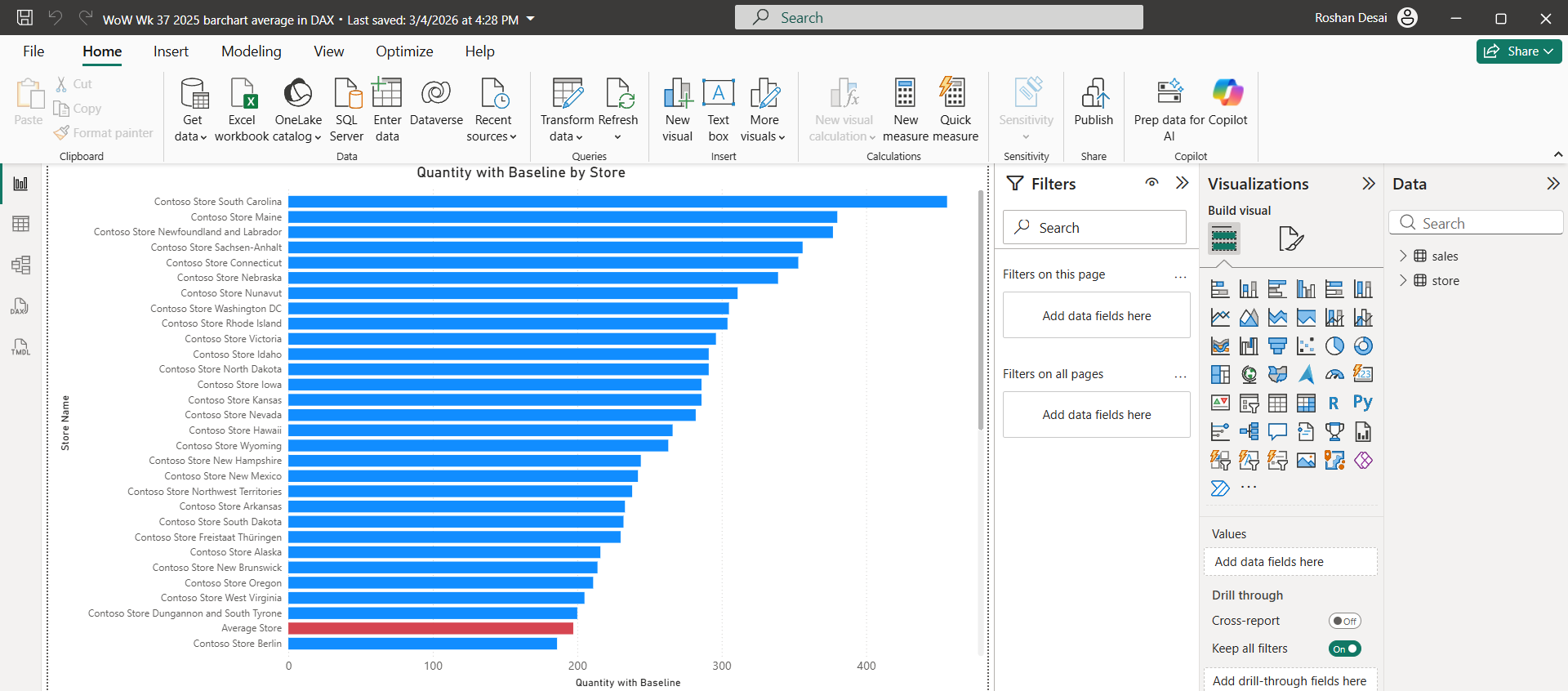1568x691 pixels.
Task: Select the donut chart visualization
Action: point(1363,346)
